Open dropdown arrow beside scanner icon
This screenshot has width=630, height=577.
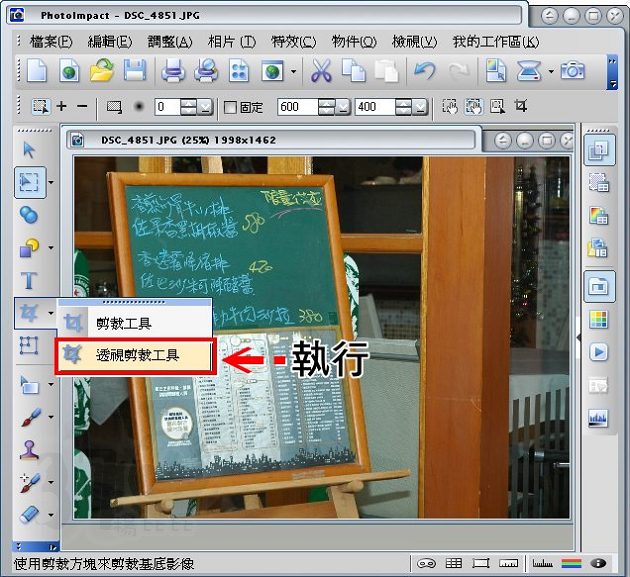click(551, 72)
